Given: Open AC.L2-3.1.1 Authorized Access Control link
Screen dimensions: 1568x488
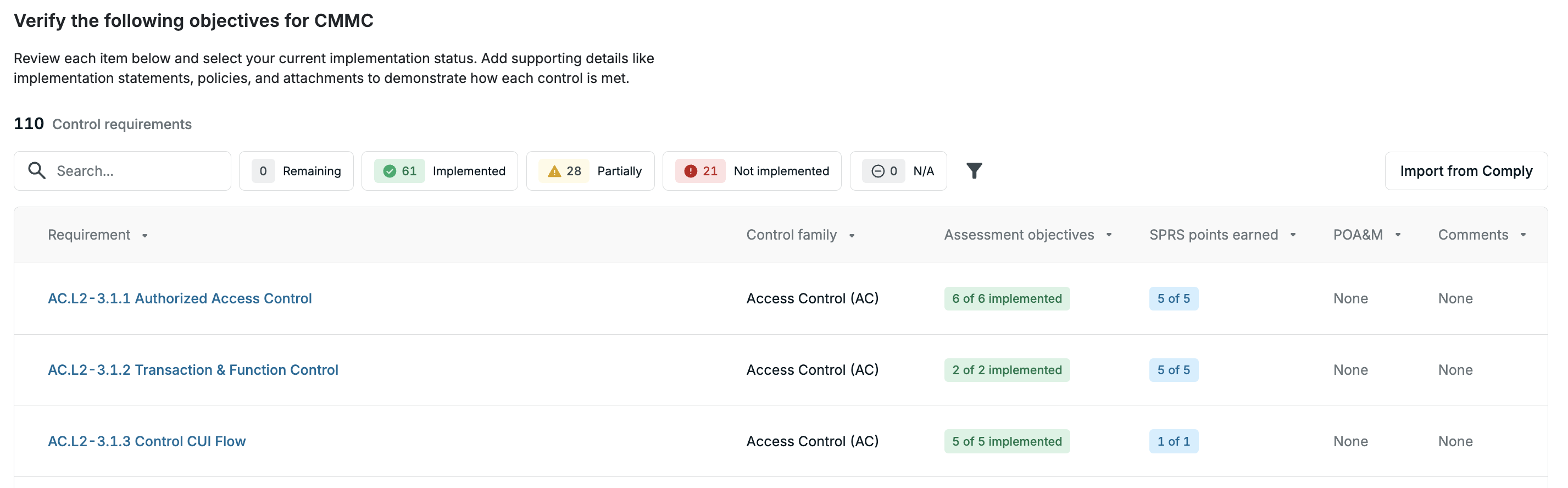Looking at the screenshot, I should (180, 299).
